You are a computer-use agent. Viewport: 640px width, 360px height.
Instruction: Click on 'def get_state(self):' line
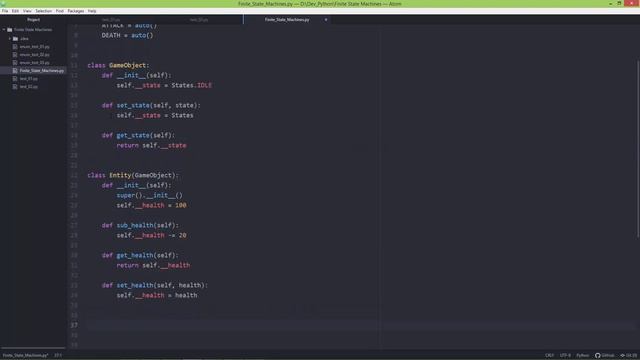click(138, 135)
